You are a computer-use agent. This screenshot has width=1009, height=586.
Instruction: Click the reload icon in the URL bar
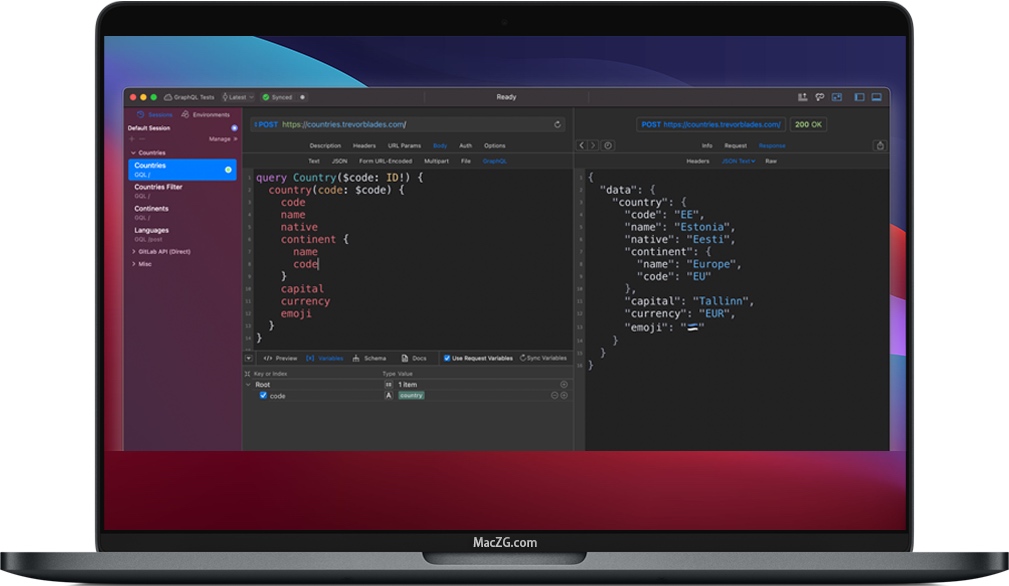click(x=558, y=125)
